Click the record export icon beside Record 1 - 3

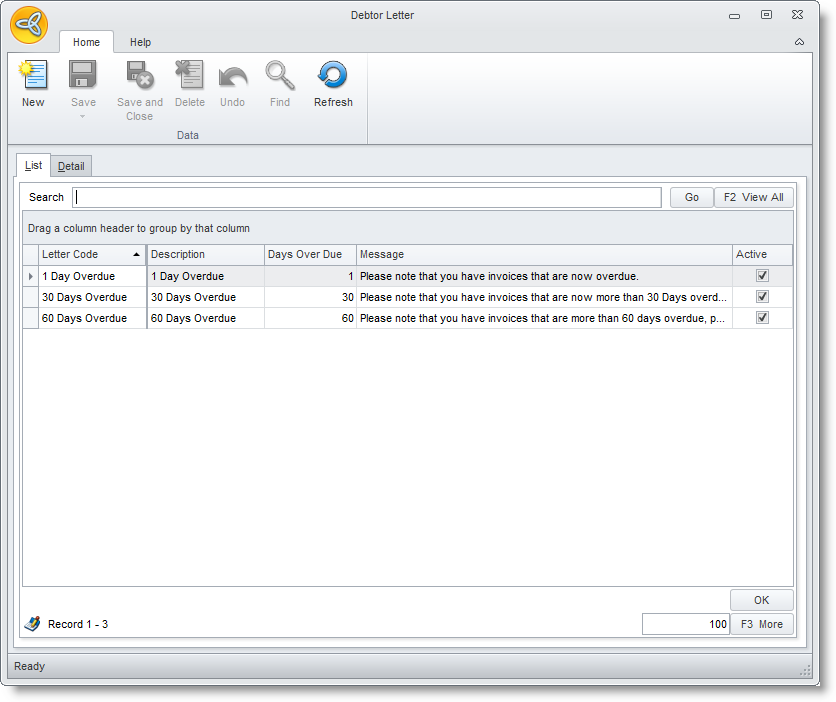[x=33, y=624]
